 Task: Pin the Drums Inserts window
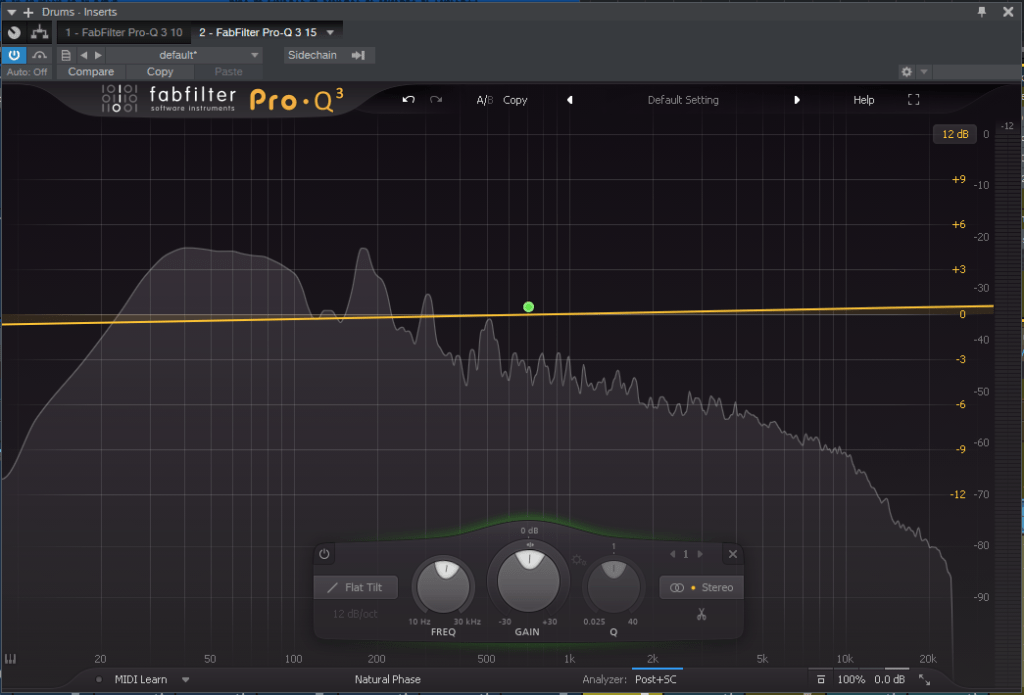point(982,11)
